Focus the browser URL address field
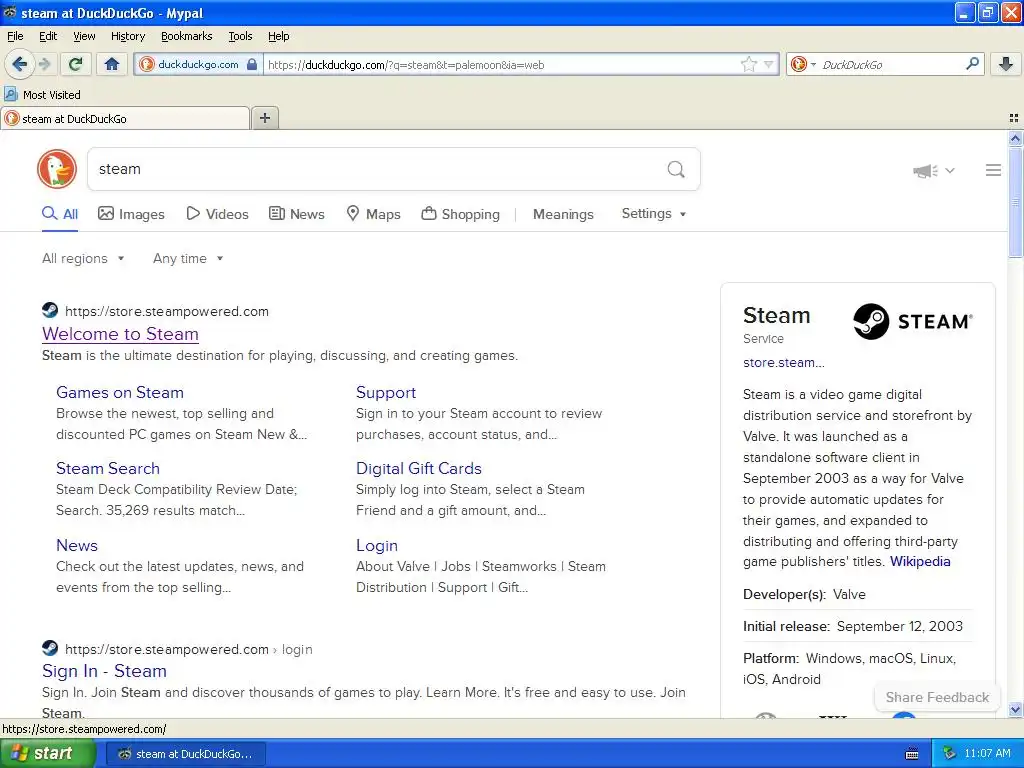 click(502, 64)
